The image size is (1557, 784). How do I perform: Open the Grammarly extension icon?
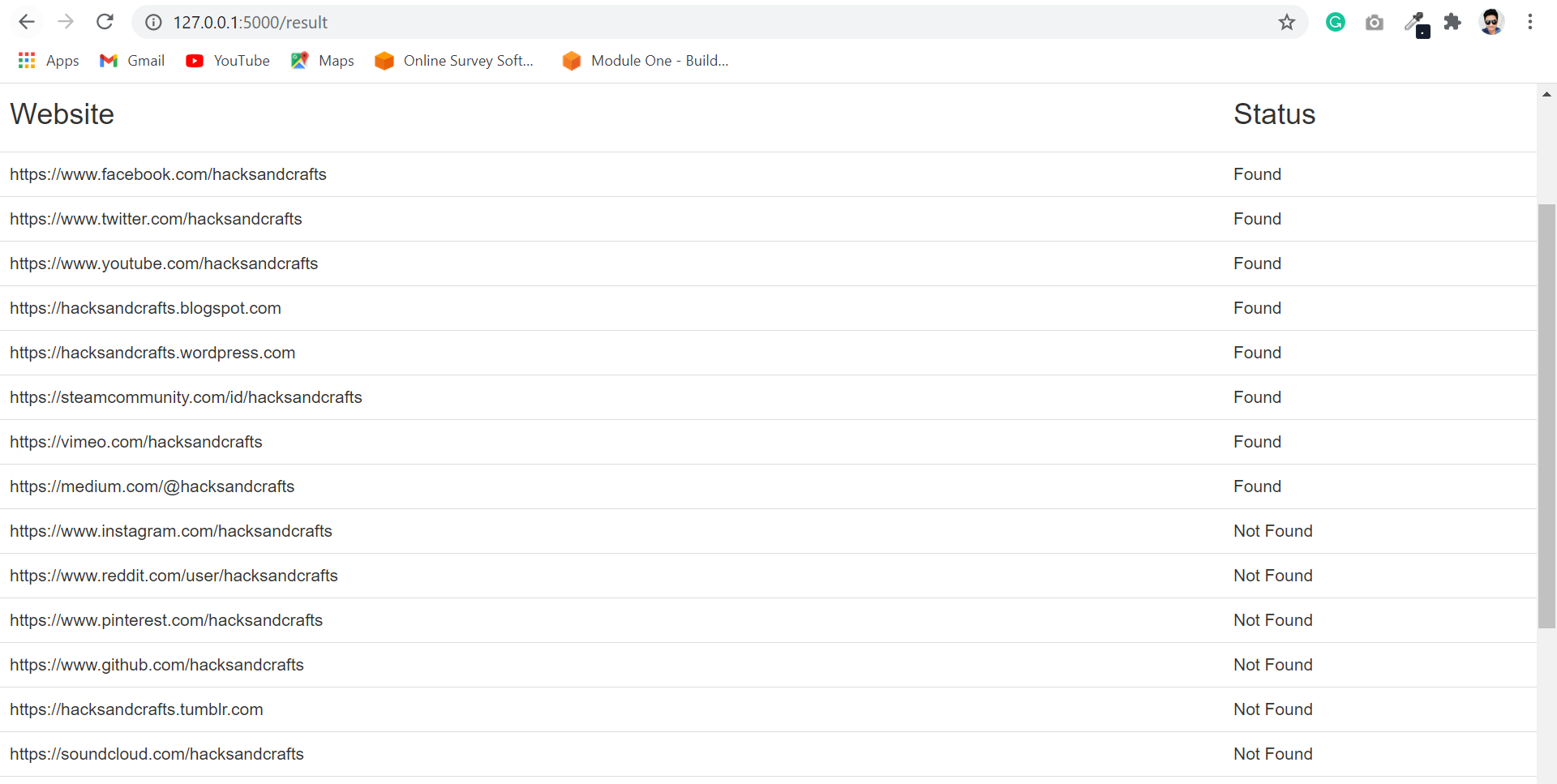pyautogui.click(x=1336, y=23)
